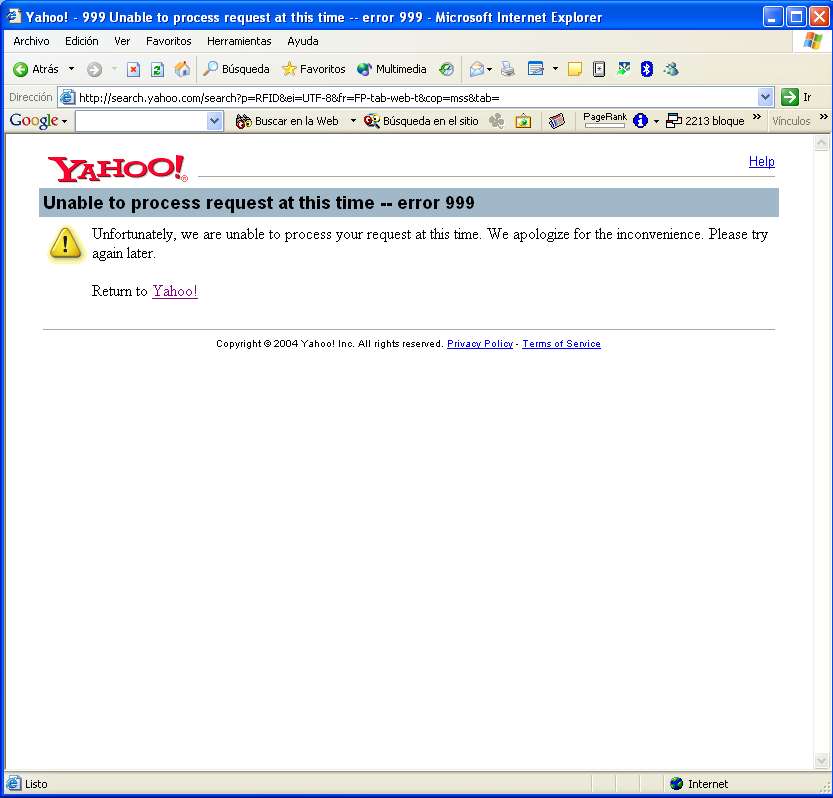Refresh the current page

(x=157, y=69)
